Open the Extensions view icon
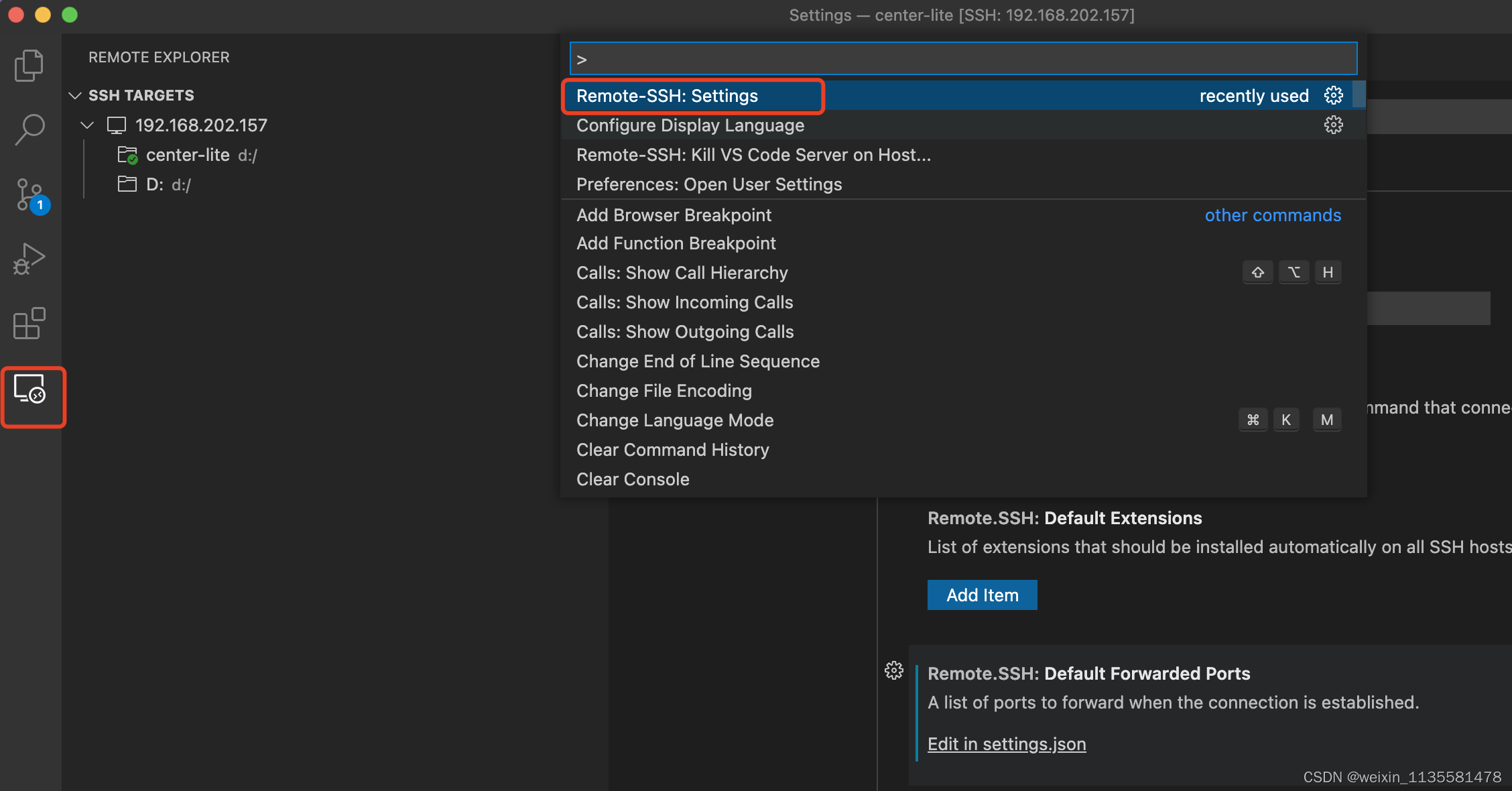The width and height of the screenshot is (1512, 791). (x=29, y=324)
